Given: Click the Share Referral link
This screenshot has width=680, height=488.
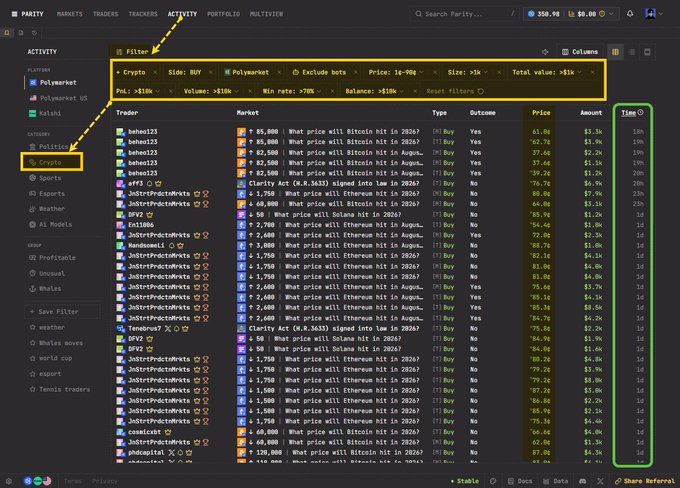Looking at the screenshot, I should click(645, 481).
